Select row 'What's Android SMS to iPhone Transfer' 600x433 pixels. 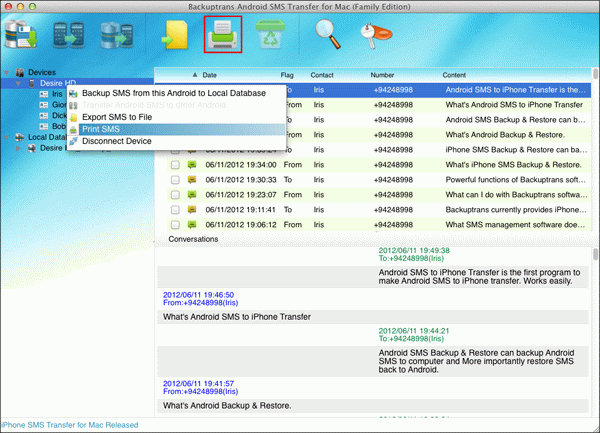pos(514,105)
